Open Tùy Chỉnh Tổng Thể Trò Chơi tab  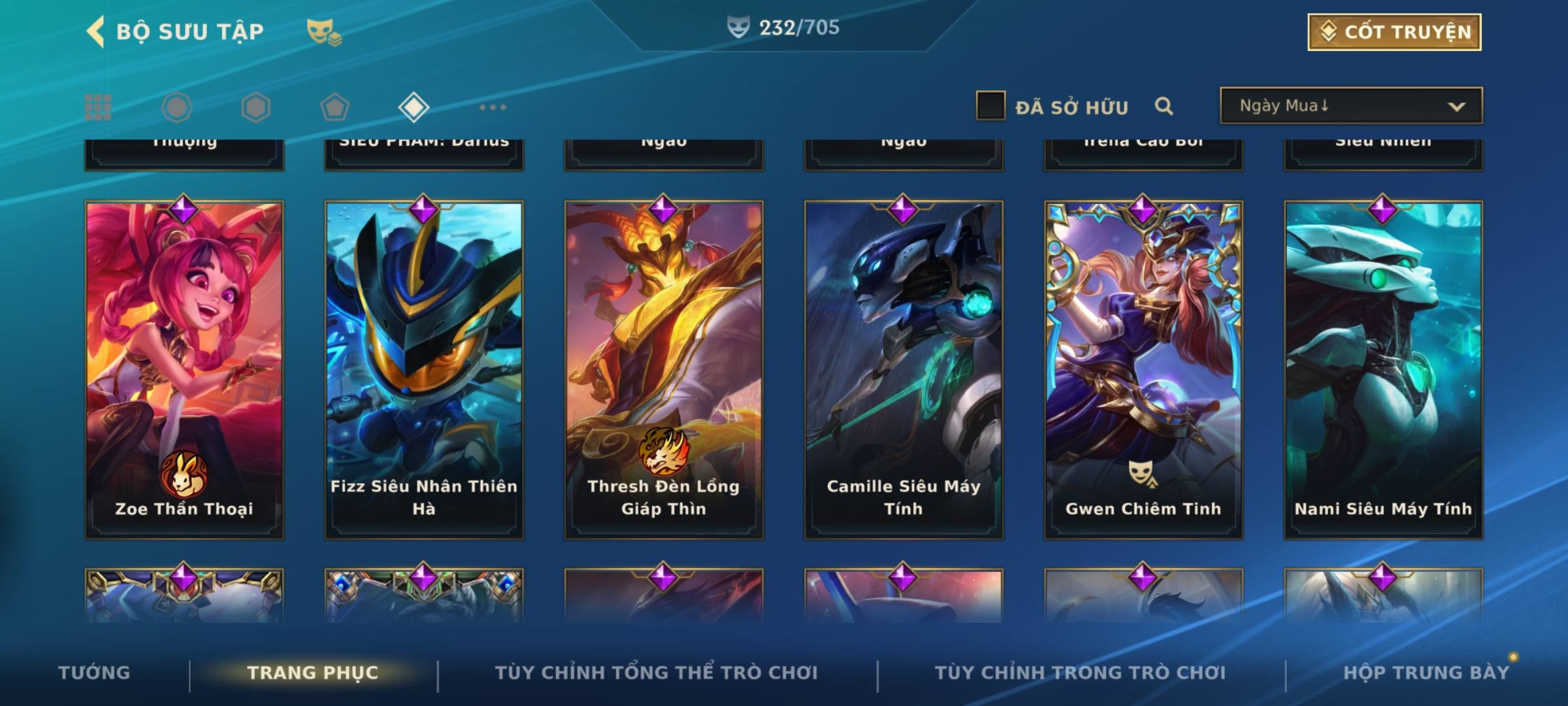pyautogui.click(x=656, y=673)
